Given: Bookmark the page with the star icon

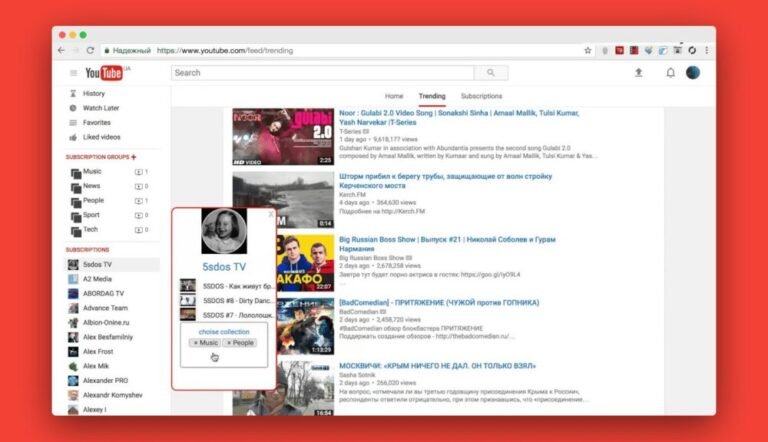Looking at the screenshot, I should tap(588, 50).
